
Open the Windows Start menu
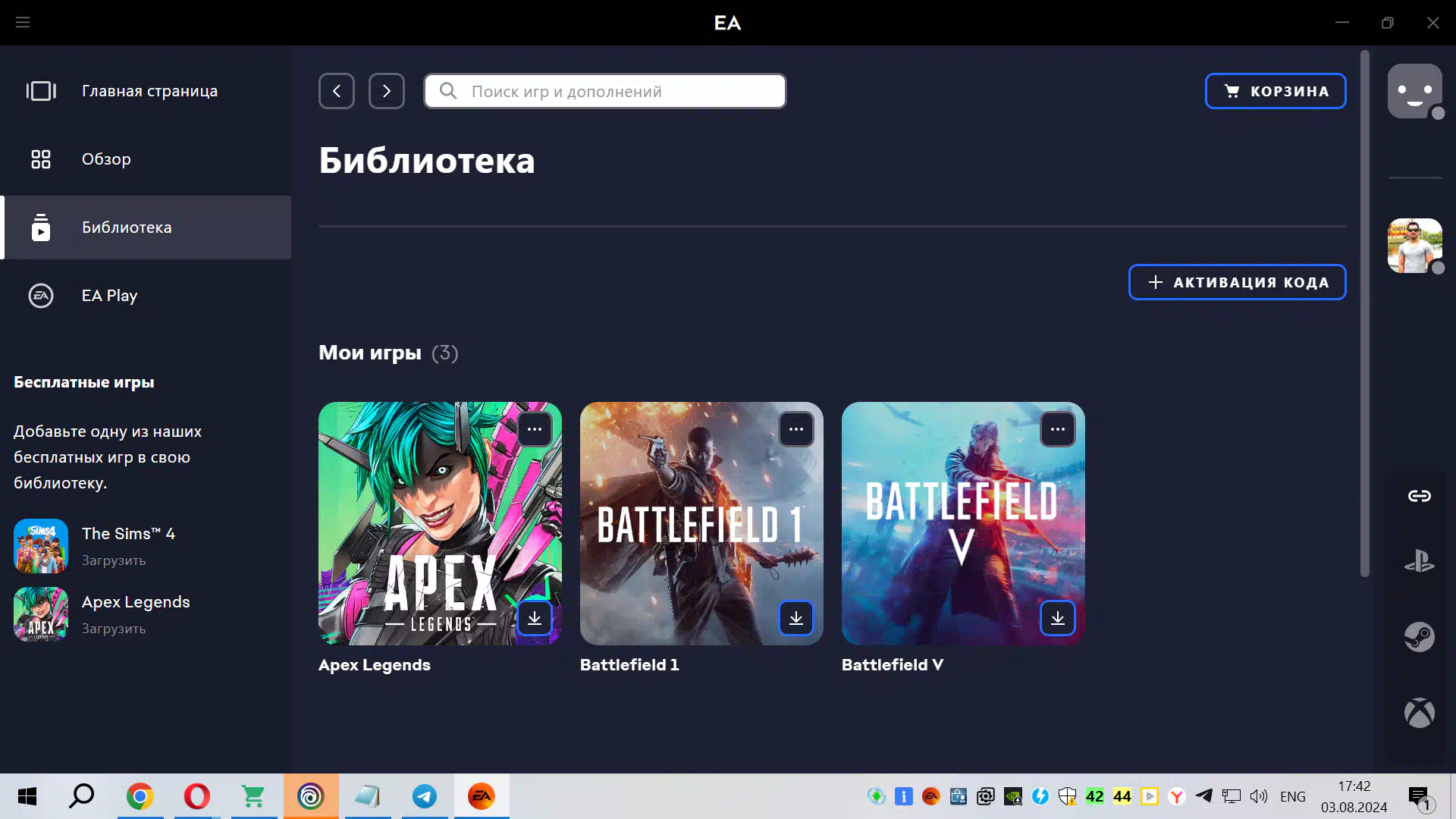pos(27,796)
